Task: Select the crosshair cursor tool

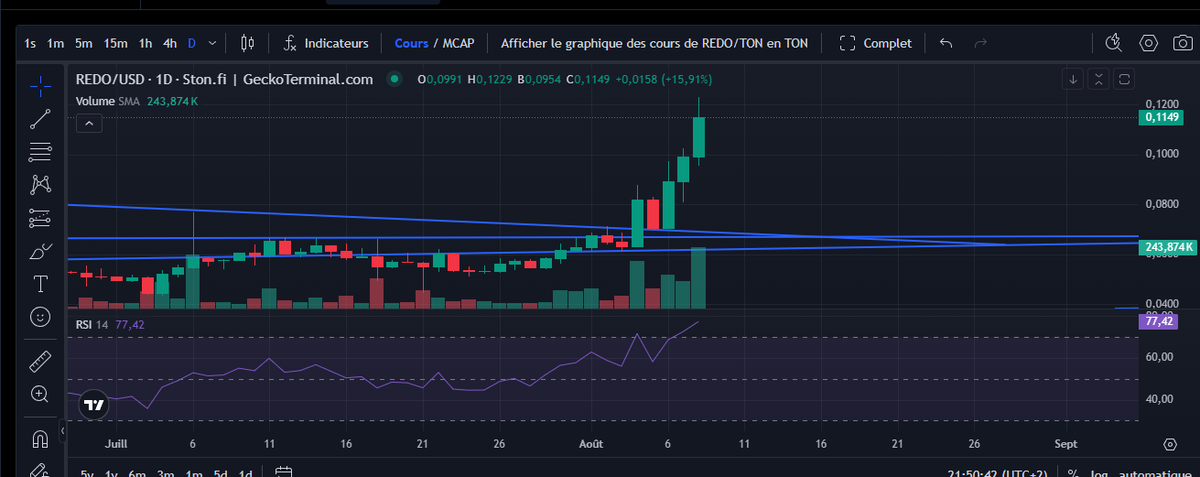Action: click(x=40, y=87)
